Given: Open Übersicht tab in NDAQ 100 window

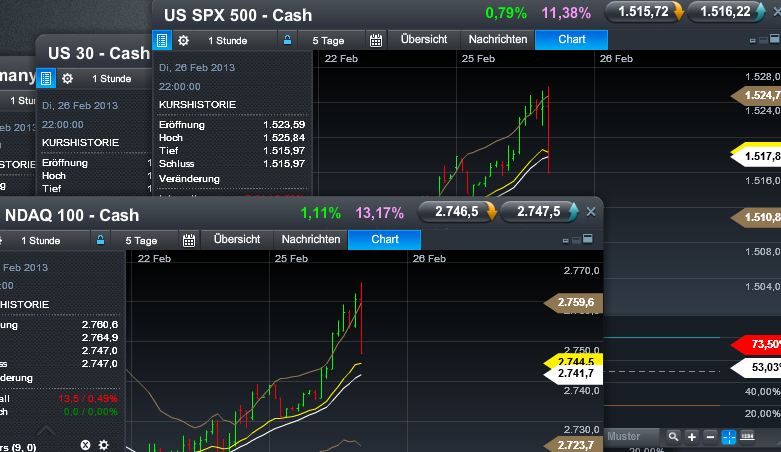Looking at the screenshot, I should click(x=237, y=239).
